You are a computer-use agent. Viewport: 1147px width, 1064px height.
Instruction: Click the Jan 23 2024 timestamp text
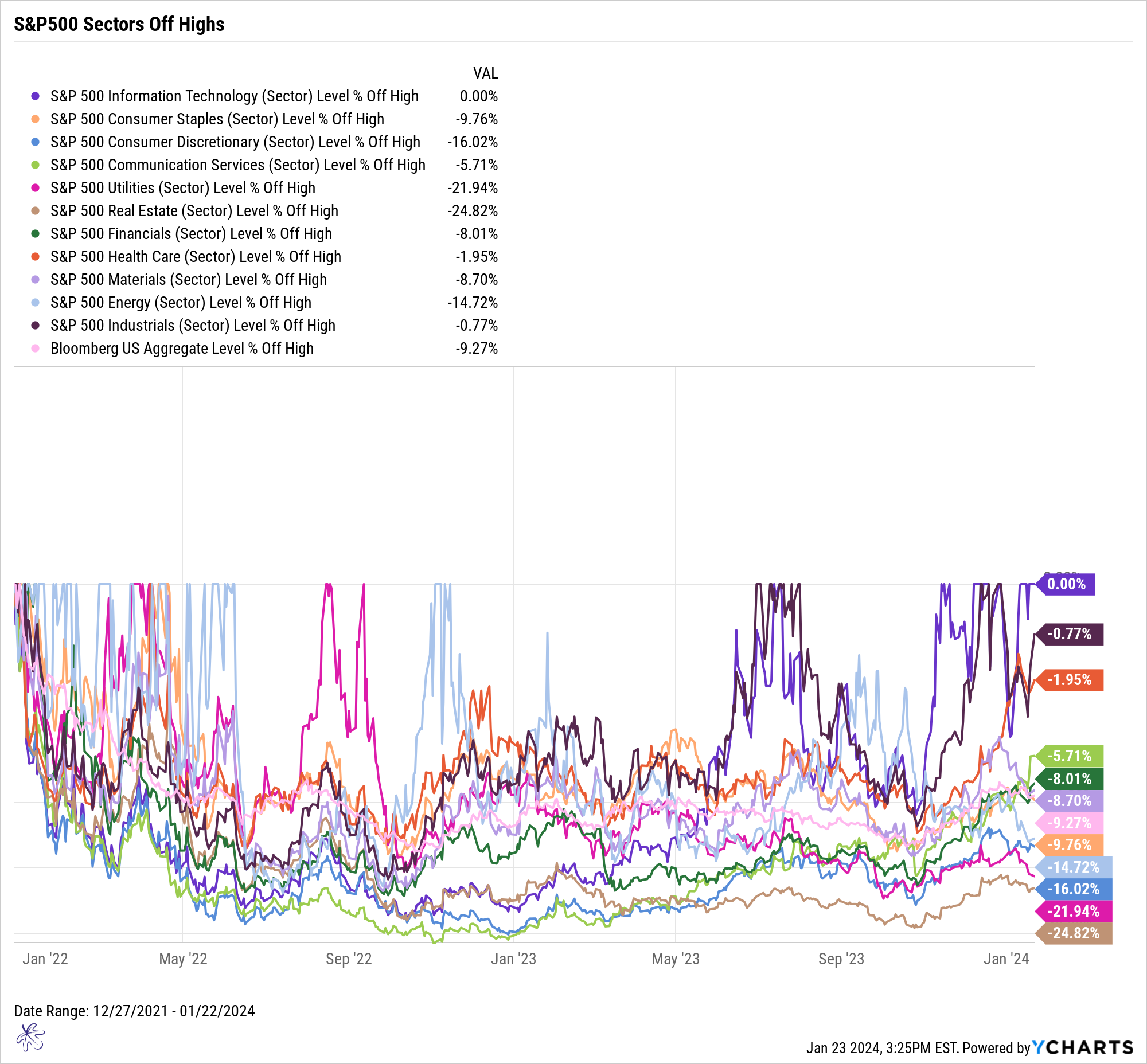(882, 1048)
